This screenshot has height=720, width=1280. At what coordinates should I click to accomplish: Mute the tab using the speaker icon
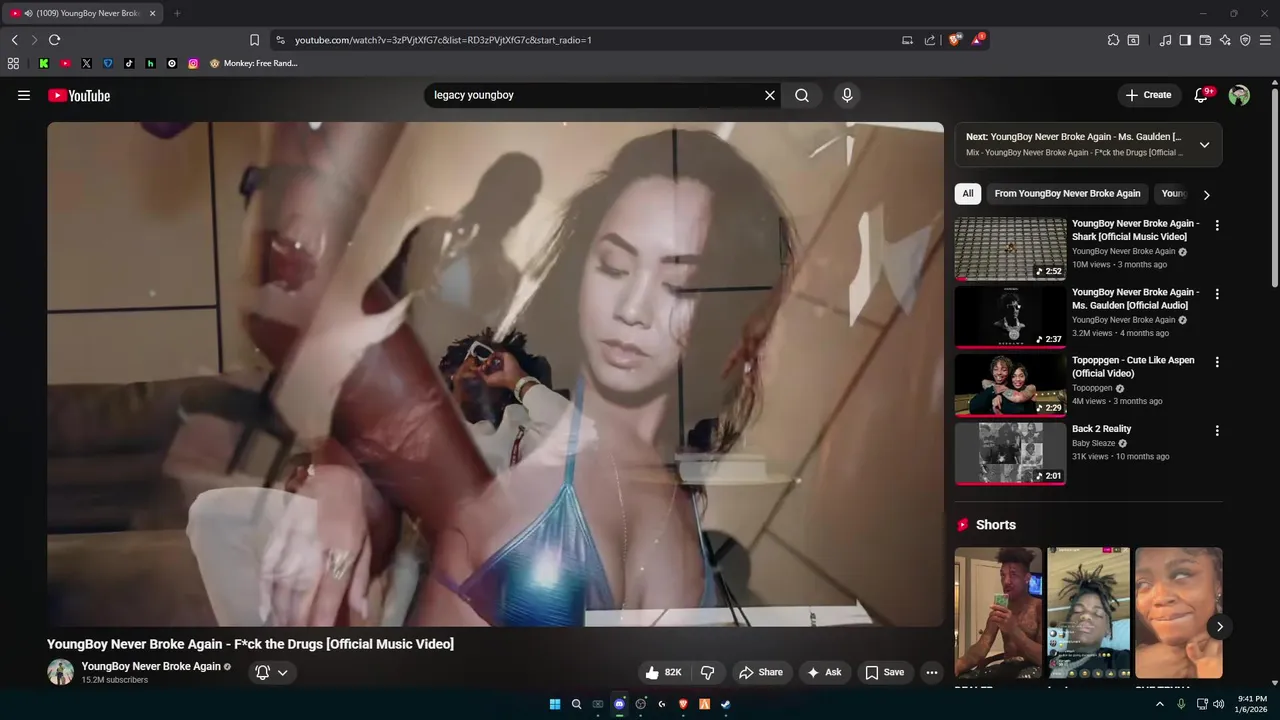coord(27,13)
